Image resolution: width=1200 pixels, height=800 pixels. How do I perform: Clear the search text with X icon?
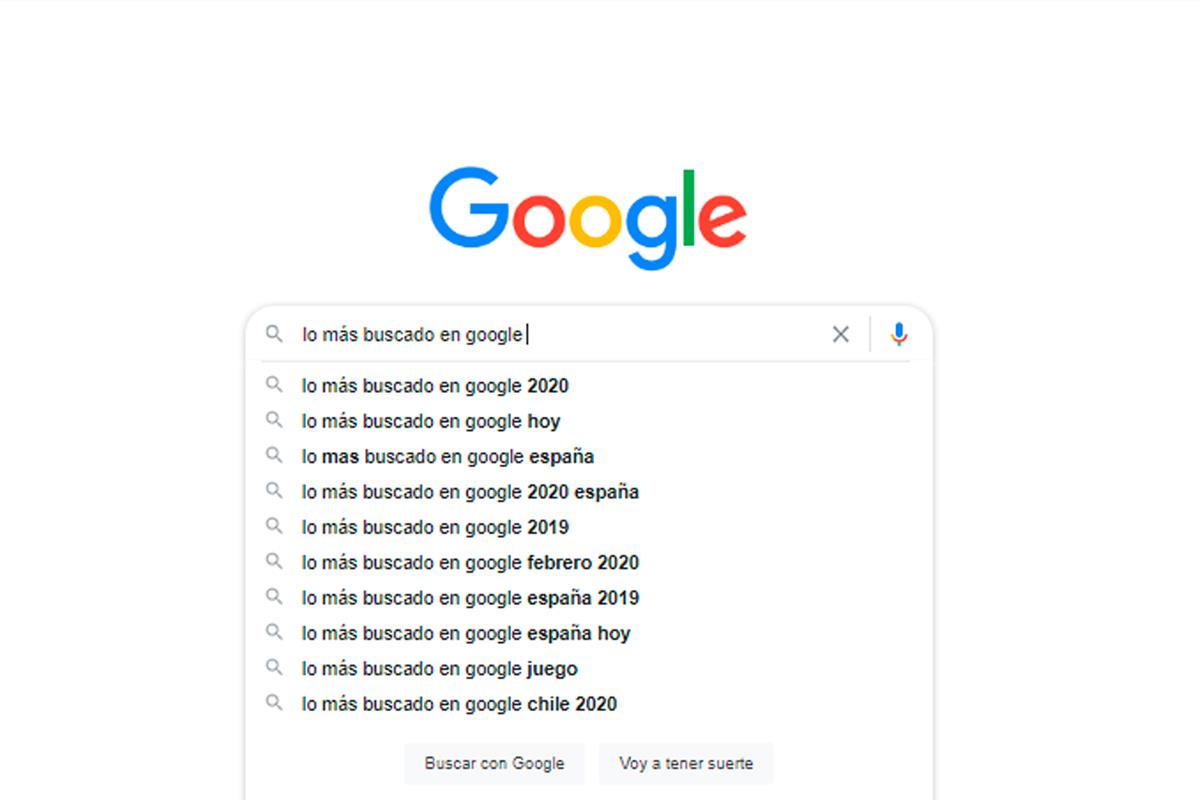(841, 334)
